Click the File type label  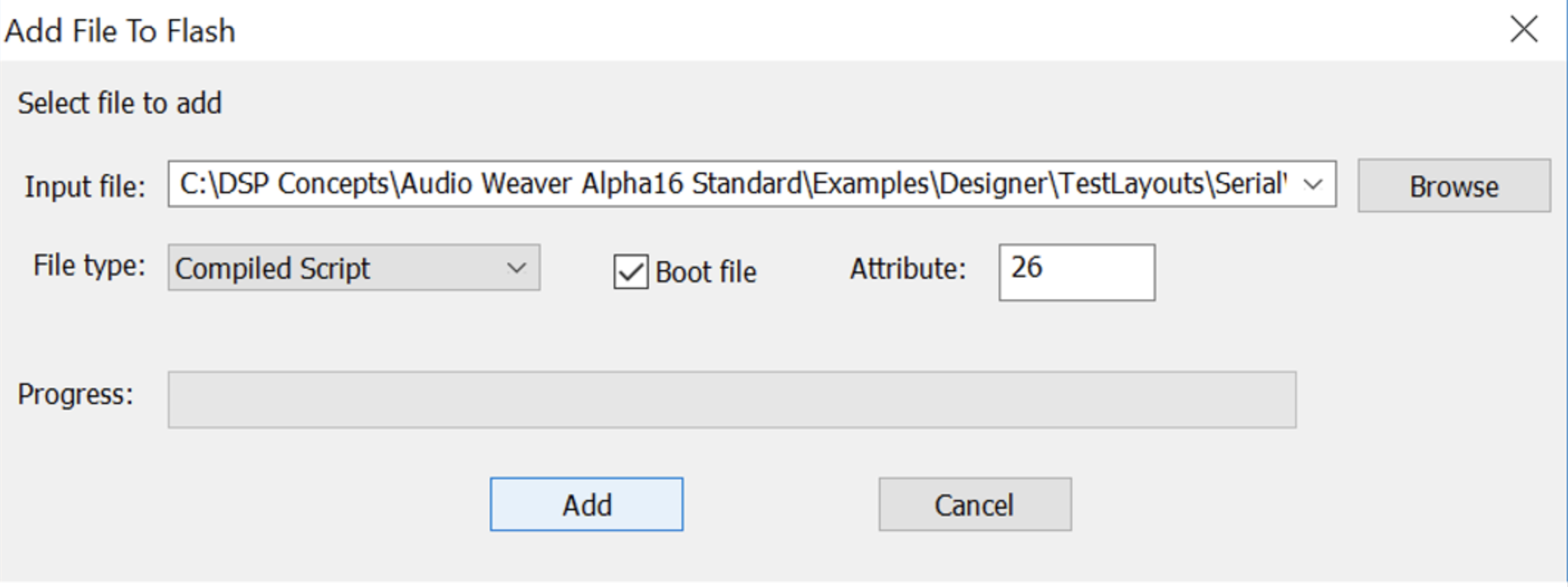tap(89, 265)
